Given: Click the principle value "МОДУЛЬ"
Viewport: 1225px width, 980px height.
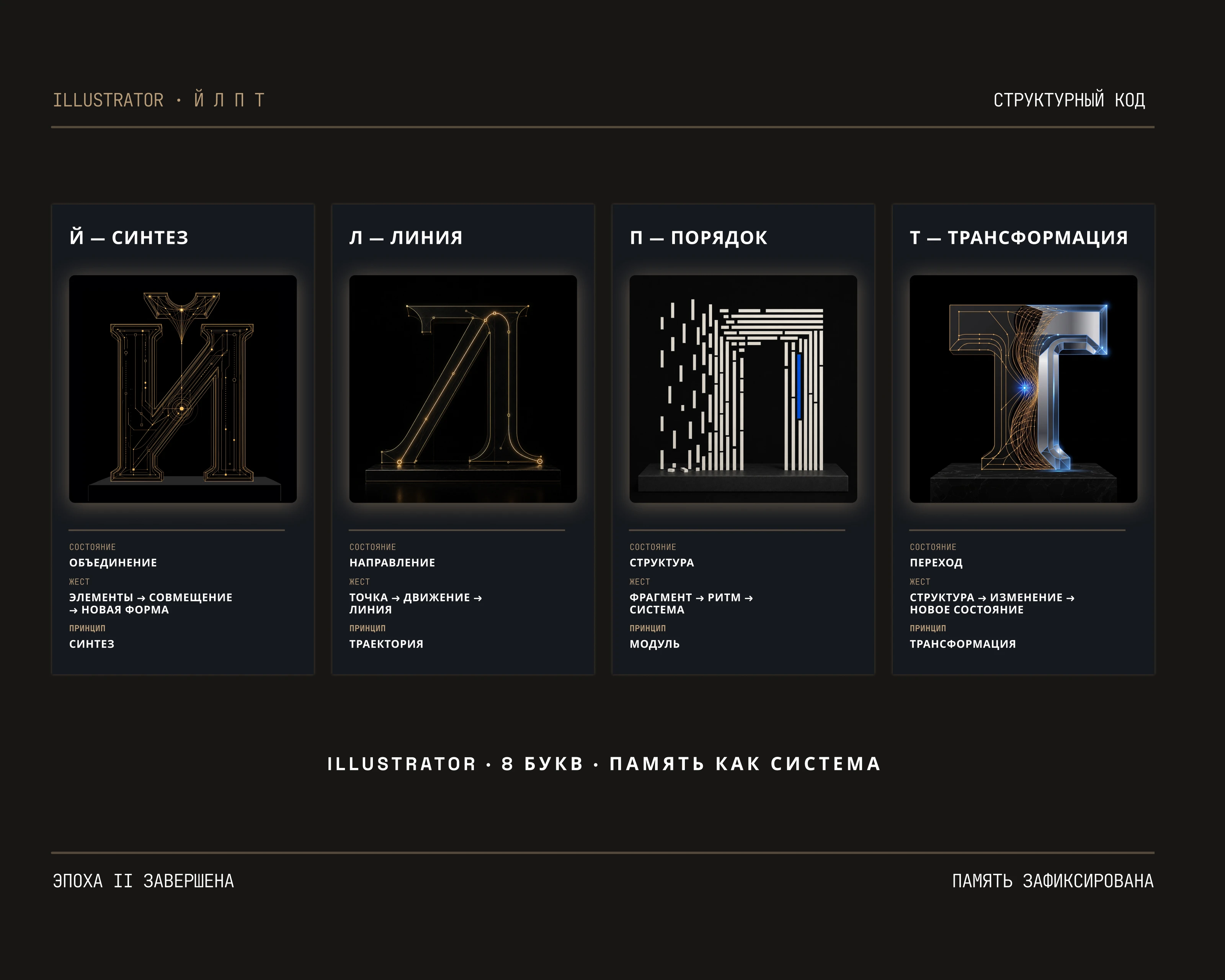Looking at the screenshot, I should (654, 644).
